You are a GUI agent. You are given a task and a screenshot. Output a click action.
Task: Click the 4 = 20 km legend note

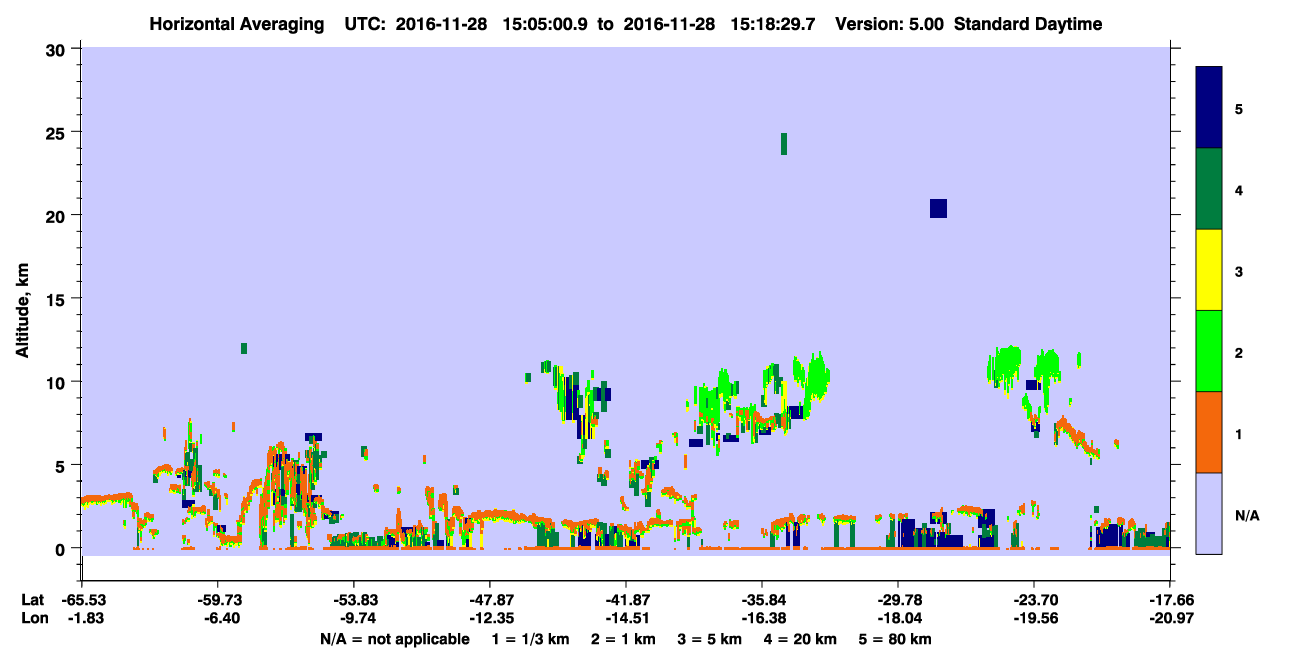801,639
